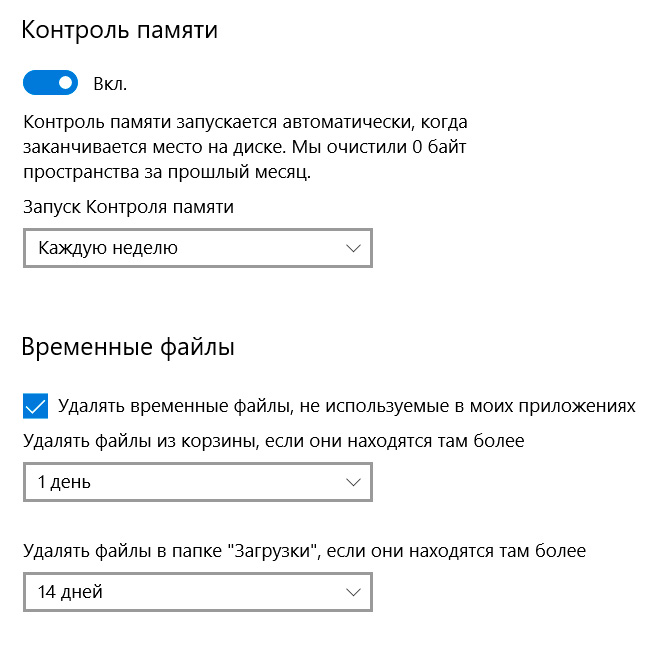Viewport: 671px width, 651px height.
Task: Click the "Вкл." label beside the switch
Action: click(x=110, y=83)
